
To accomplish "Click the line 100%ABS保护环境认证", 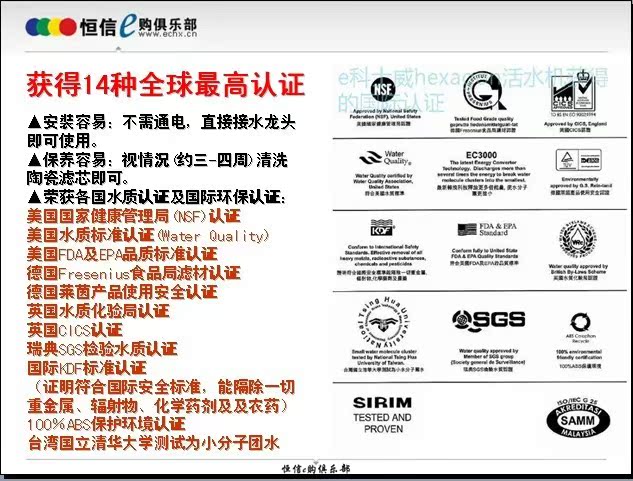I will tap(106, 424).
